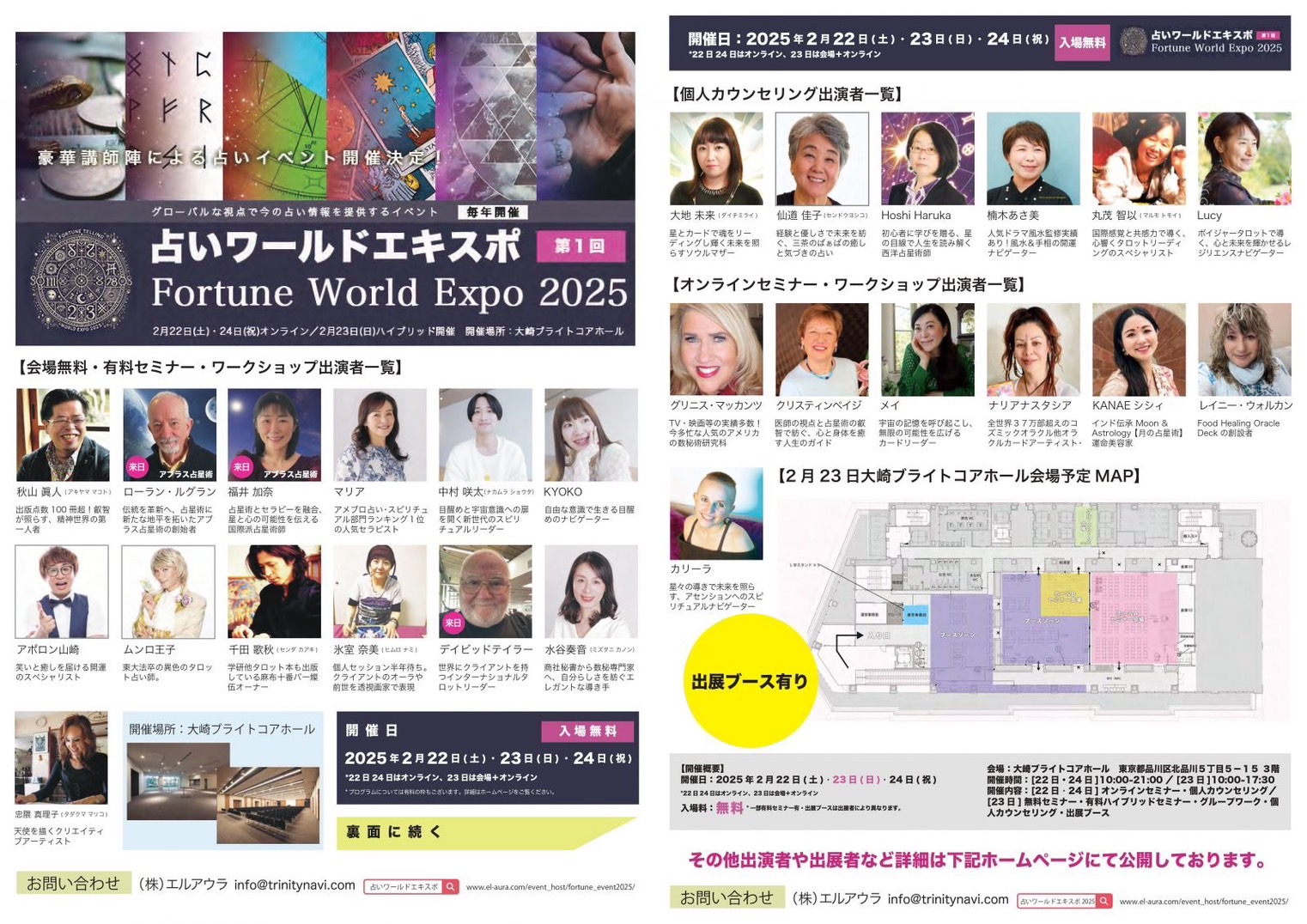Select 水谷奏音's portrait photo

[591, 592]
